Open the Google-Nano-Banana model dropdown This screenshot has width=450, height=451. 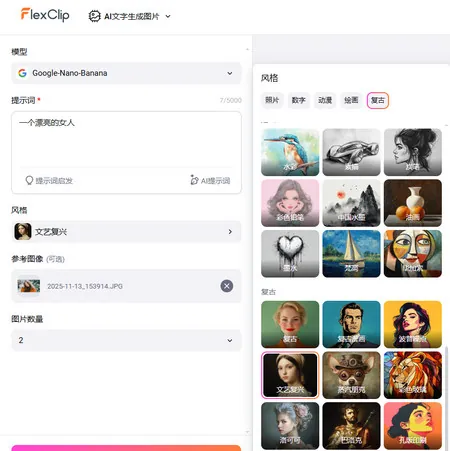[126, 73]
